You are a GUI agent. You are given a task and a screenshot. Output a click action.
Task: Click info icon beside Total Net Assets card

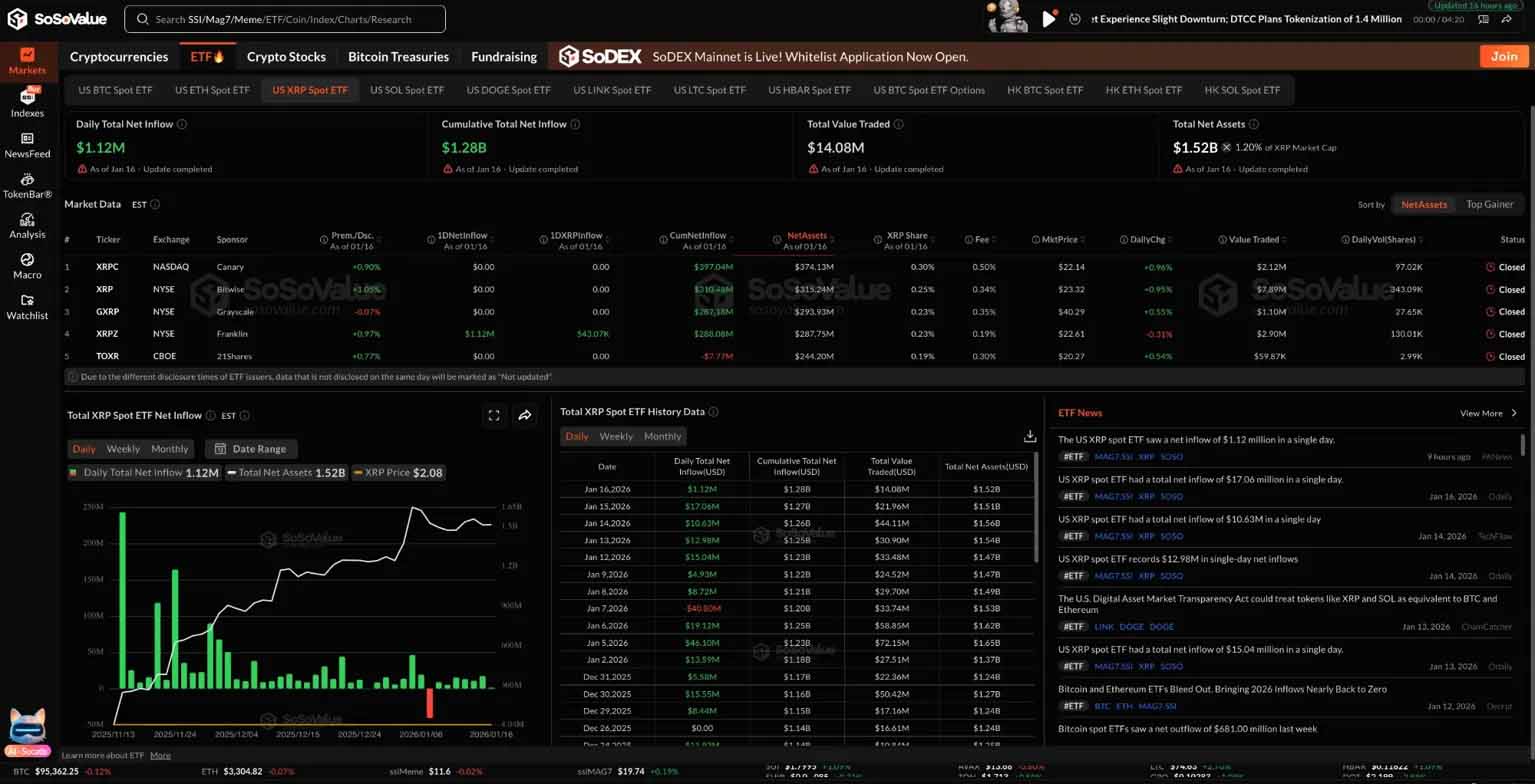pos(1254,124)
